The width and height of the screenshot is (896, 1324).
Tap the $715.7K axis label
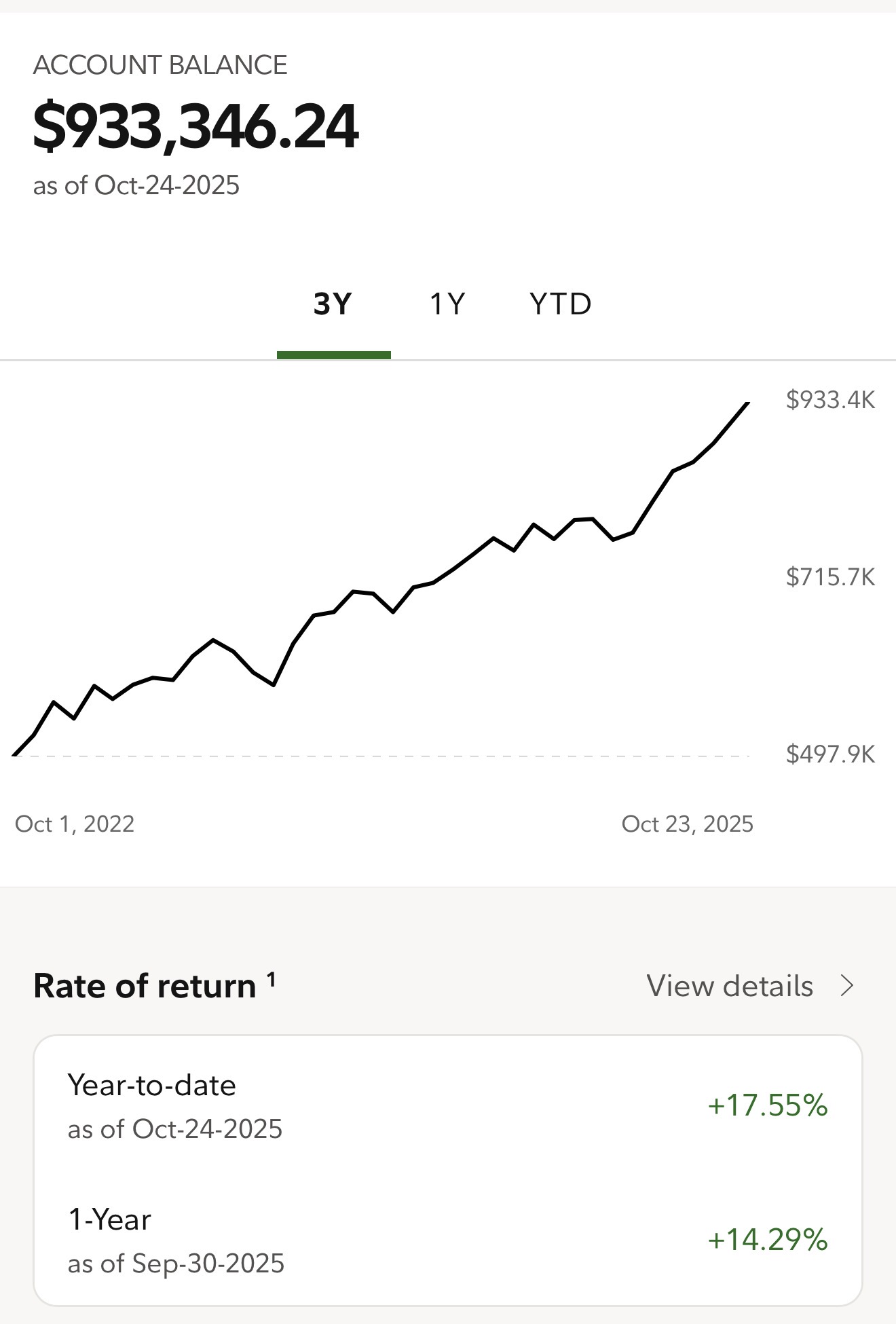click(830, 577)
